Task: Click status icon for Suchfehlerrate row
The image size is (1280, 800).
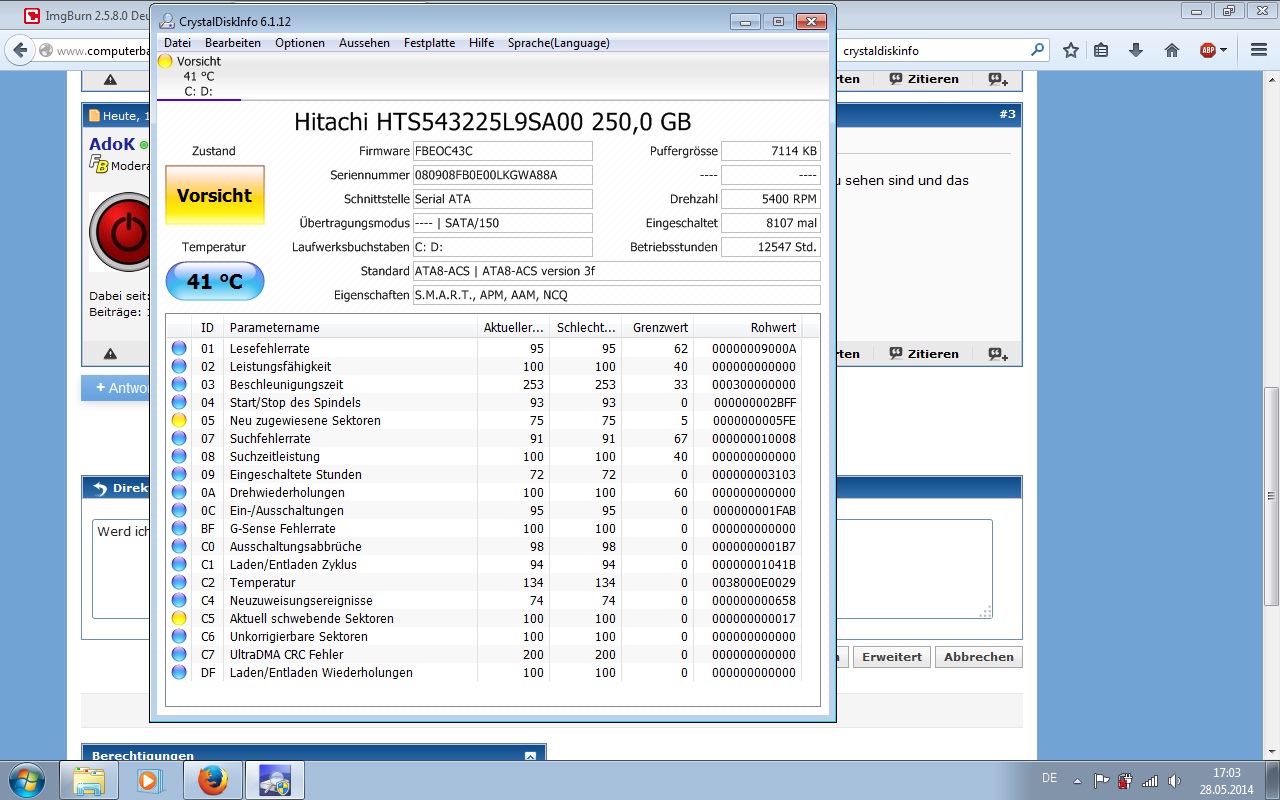Action: [x=179, y=438]
